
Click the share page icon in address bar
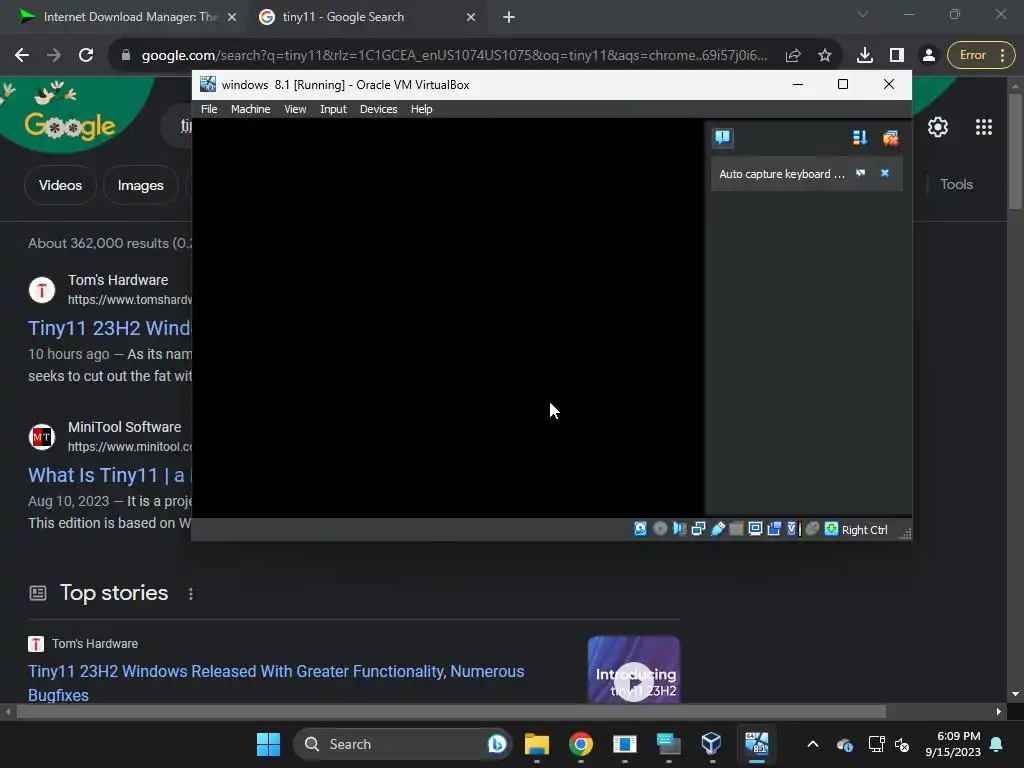793,56
